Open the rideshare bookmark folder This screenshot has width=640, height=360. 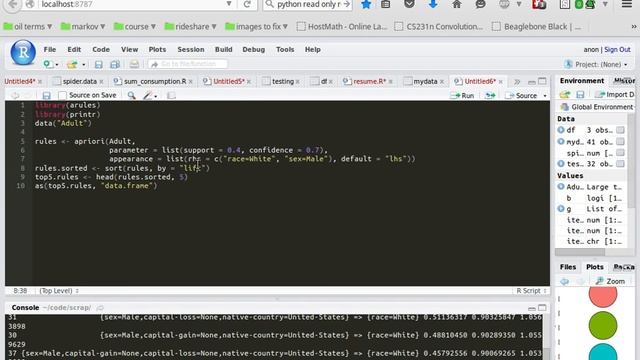click(x=190, y=27)
